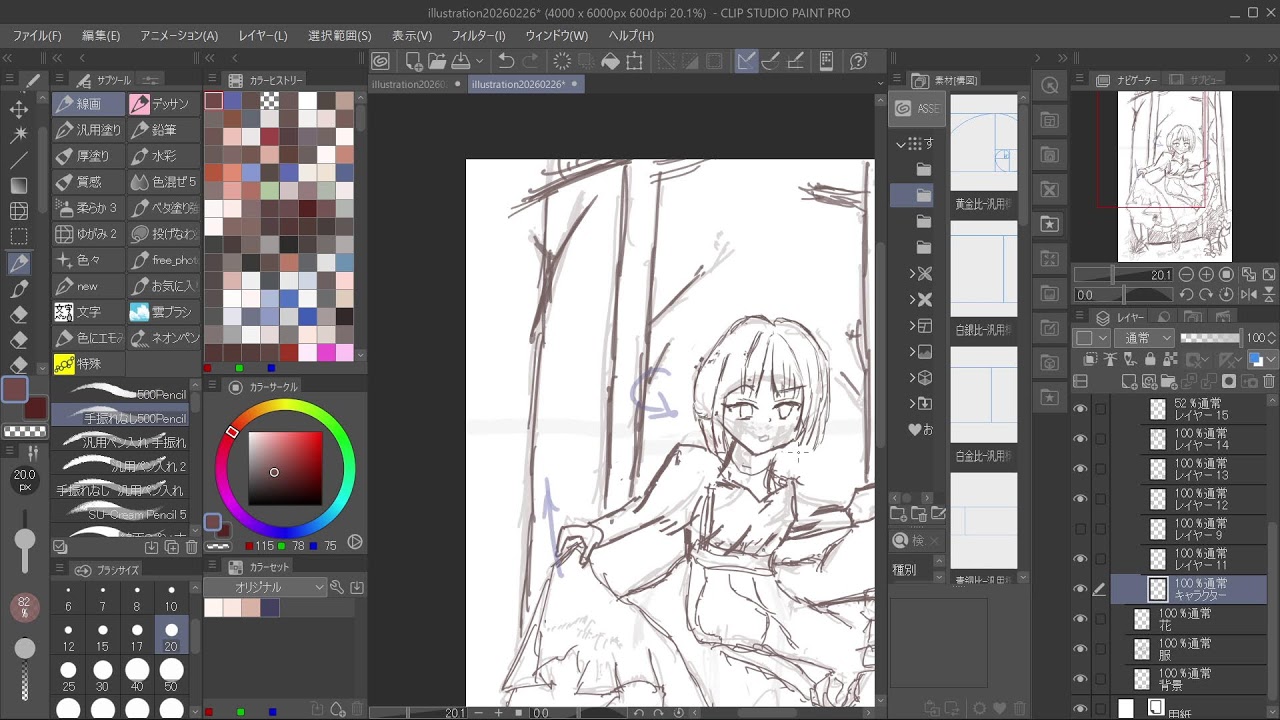Select the キャラクター layer row
1280x720 pixels.
tap(1190, 589)
